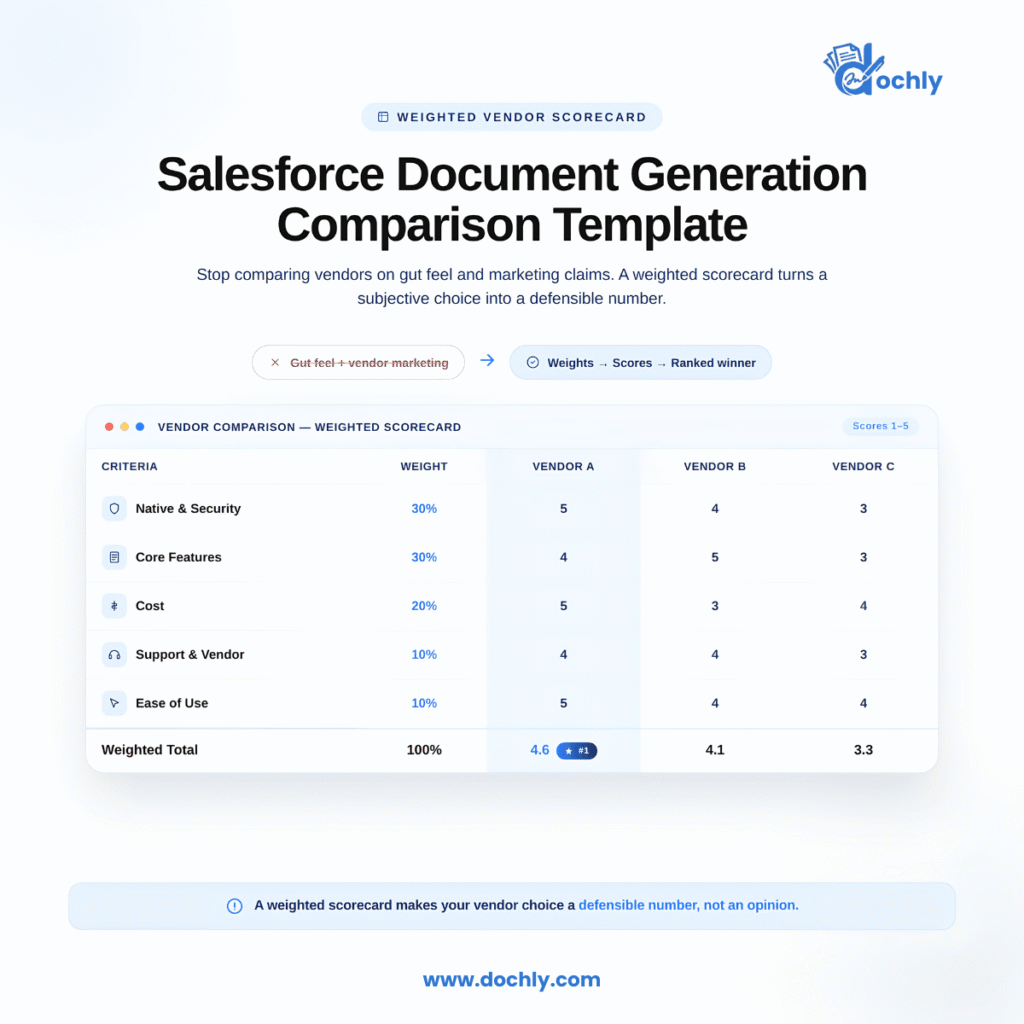Click the check-circle icon before Weights

533,362
